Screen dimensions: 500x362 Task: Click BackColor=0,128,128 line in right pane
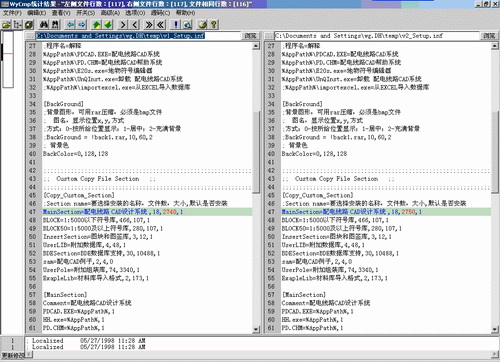point(314,154)
